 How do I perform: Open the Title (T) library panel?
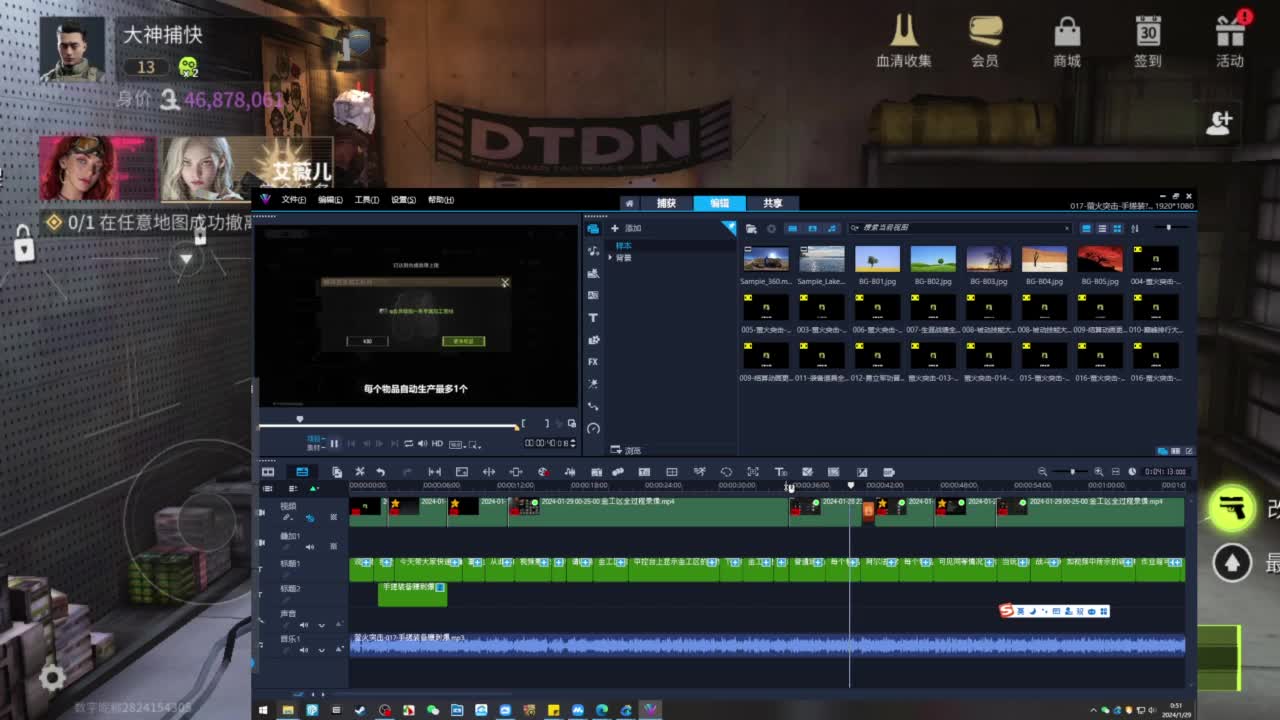[593, 317]
